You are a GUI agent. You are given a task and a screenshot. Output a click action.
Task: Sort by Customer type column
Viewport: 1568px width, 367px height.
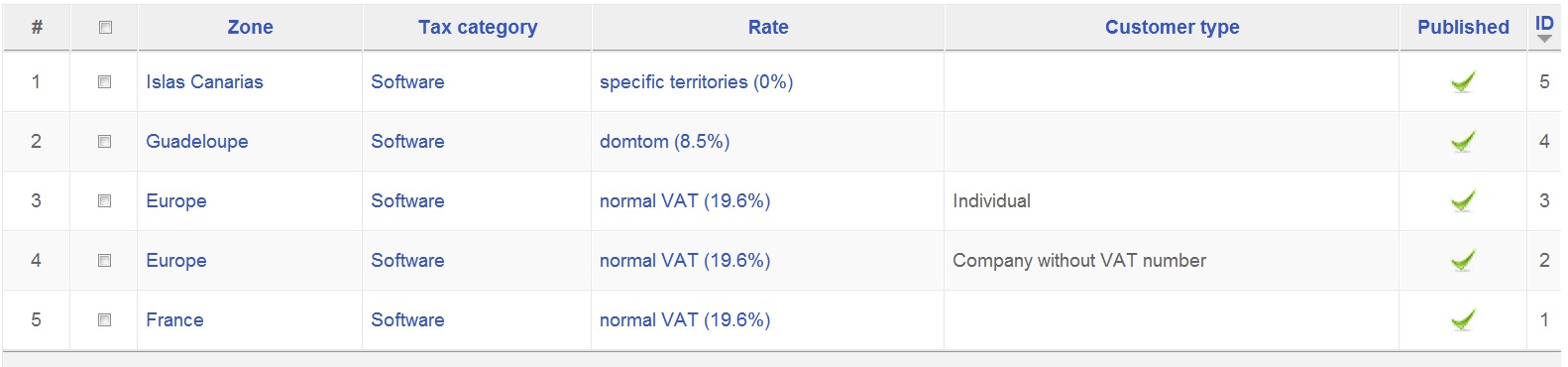click(1173, 28)
